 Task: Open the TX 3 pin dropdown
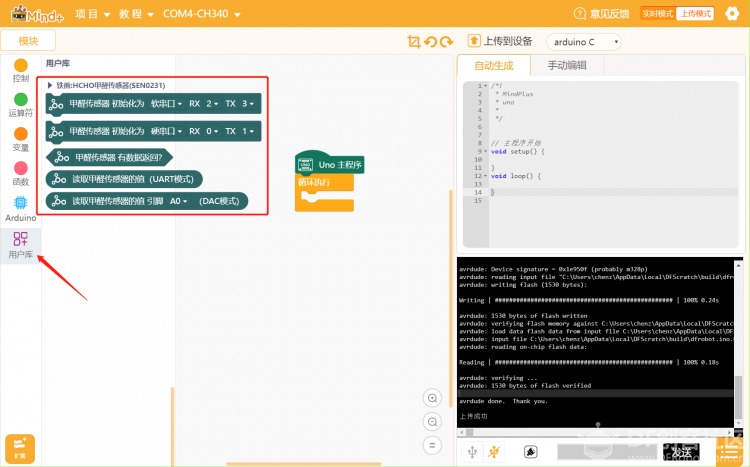point(247,104)
